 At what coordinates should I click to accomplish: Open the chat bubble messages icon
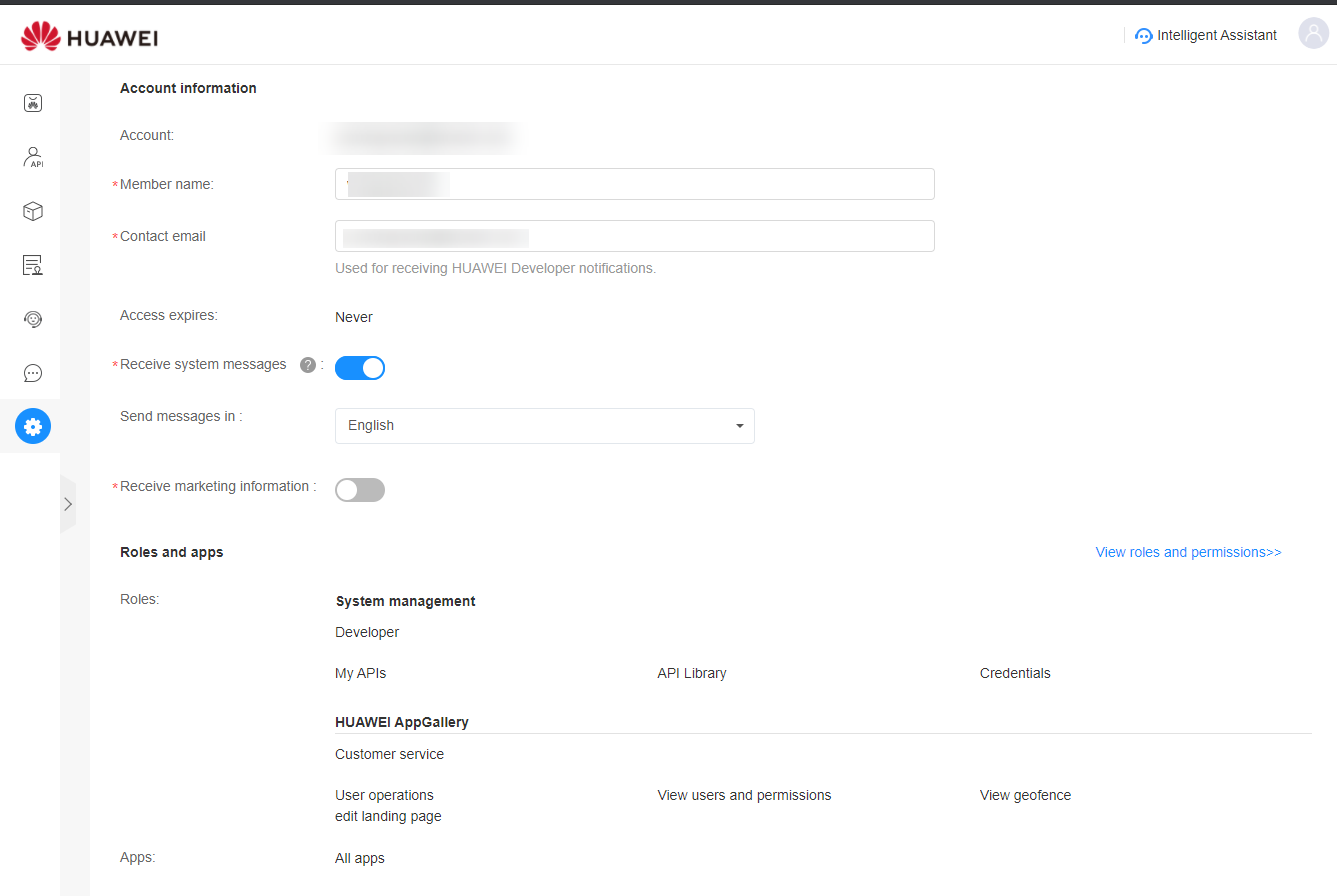tap(33, 373)
